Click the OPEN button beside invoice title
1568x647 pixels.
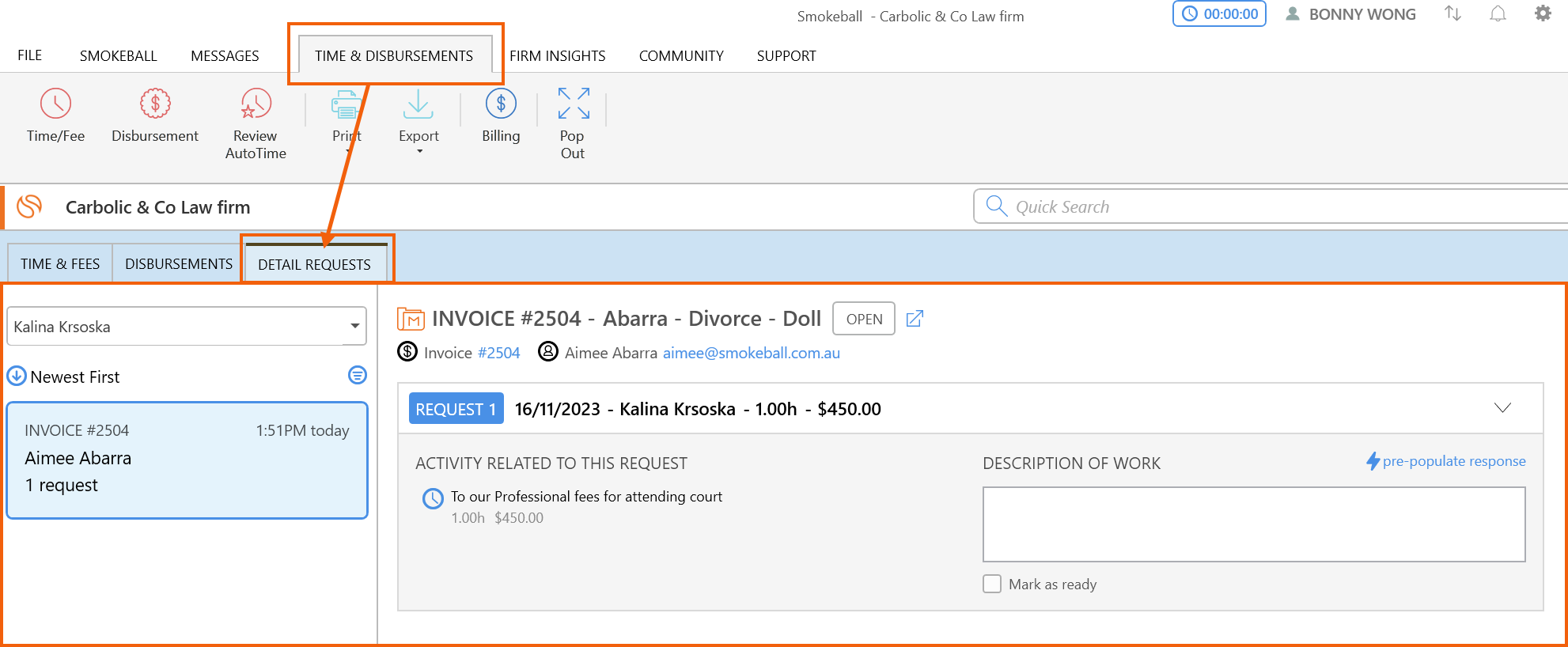(x=864, y=319)
